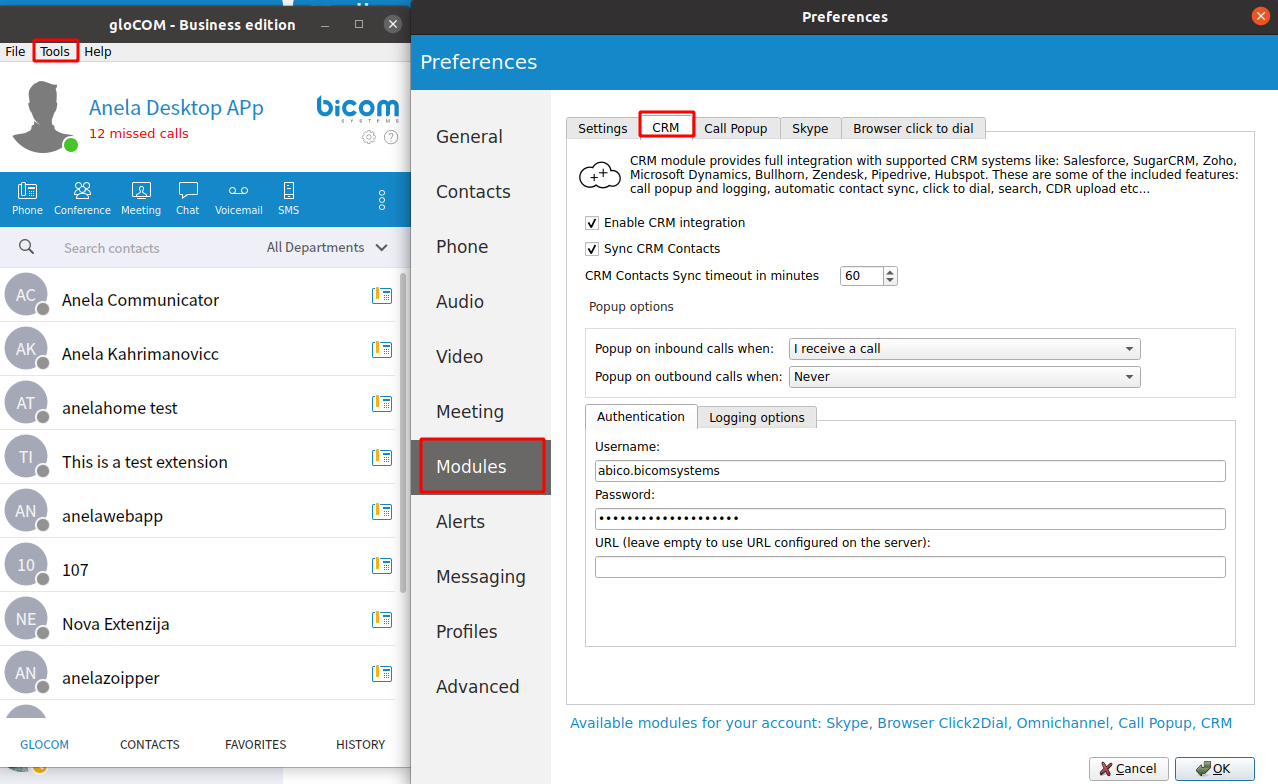Open the Tools menu
This screenshot has height=784, width=1278.
coord(55,51)
